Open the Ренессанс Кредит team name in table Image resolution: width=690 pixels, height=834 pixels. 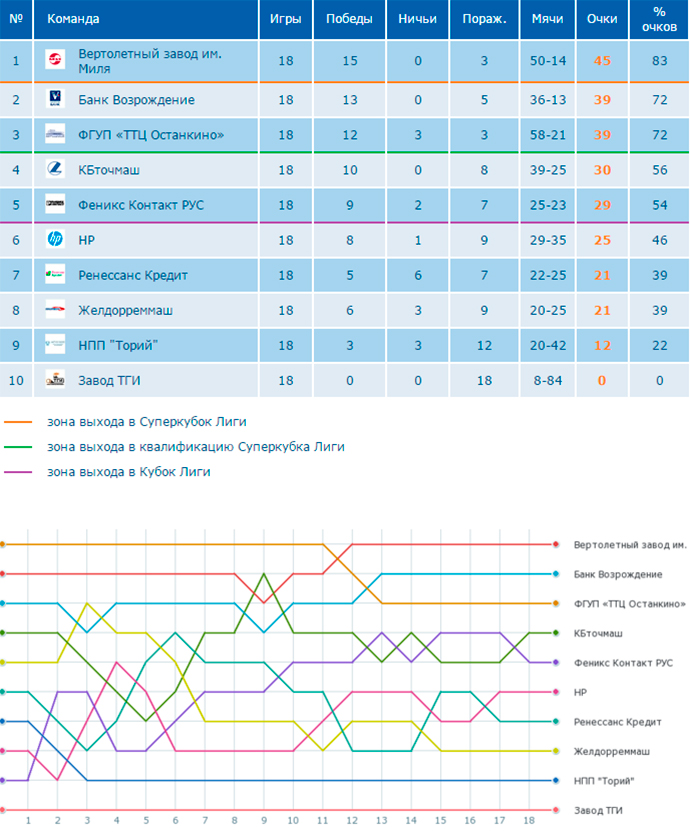pyautogui.click(x=133, y=276)
